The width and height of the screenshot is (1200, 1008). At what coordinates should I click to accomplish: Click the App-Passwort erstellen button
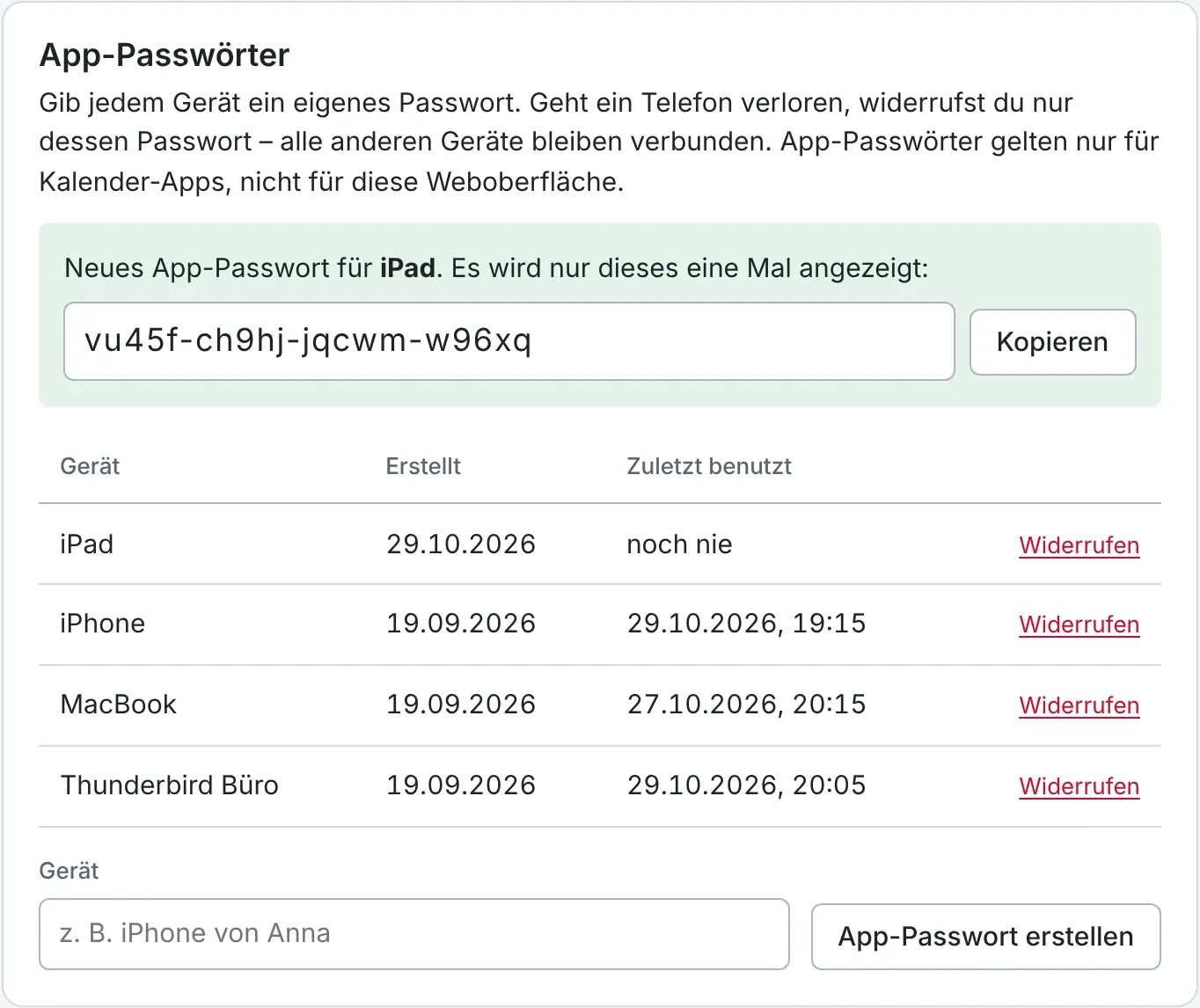(985, 937)
